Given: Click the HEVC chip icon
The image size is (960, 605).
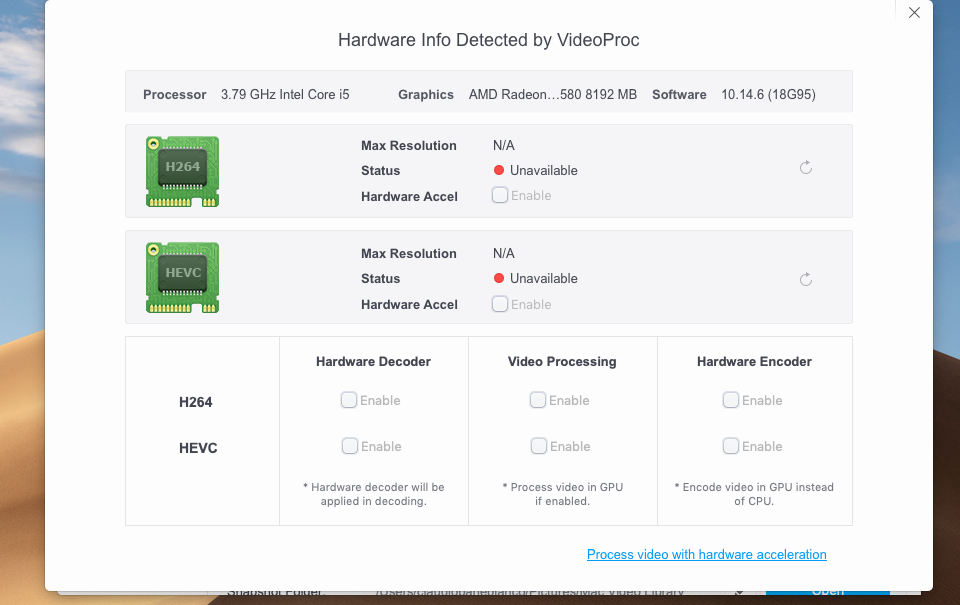Looking at the screenshot, I should 182,277.
